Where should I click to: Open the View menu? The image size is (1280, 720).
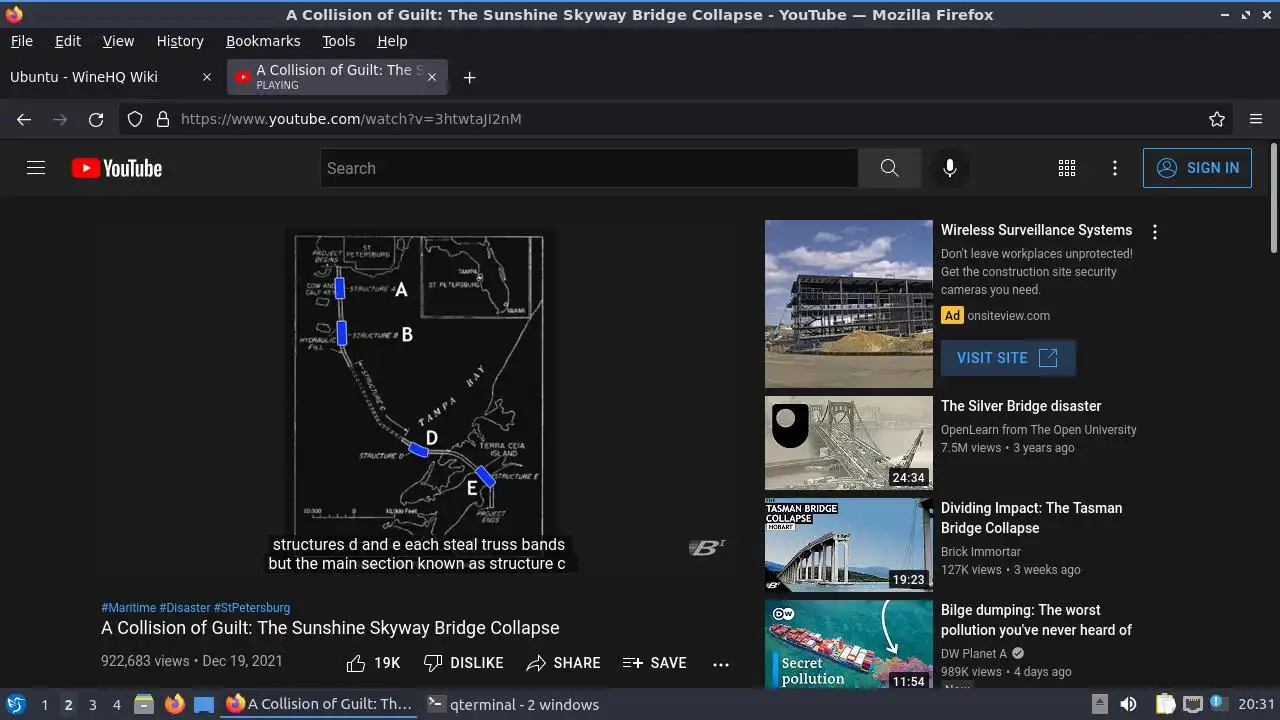point(118,41)
